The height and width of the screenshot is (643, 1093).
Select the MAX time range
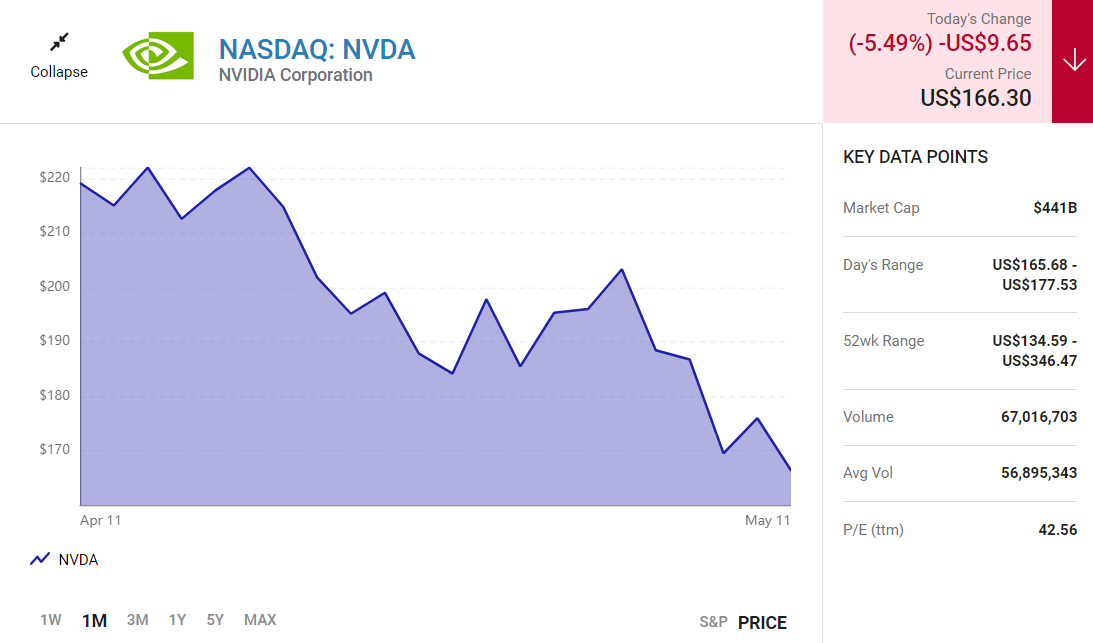(260, 620)
